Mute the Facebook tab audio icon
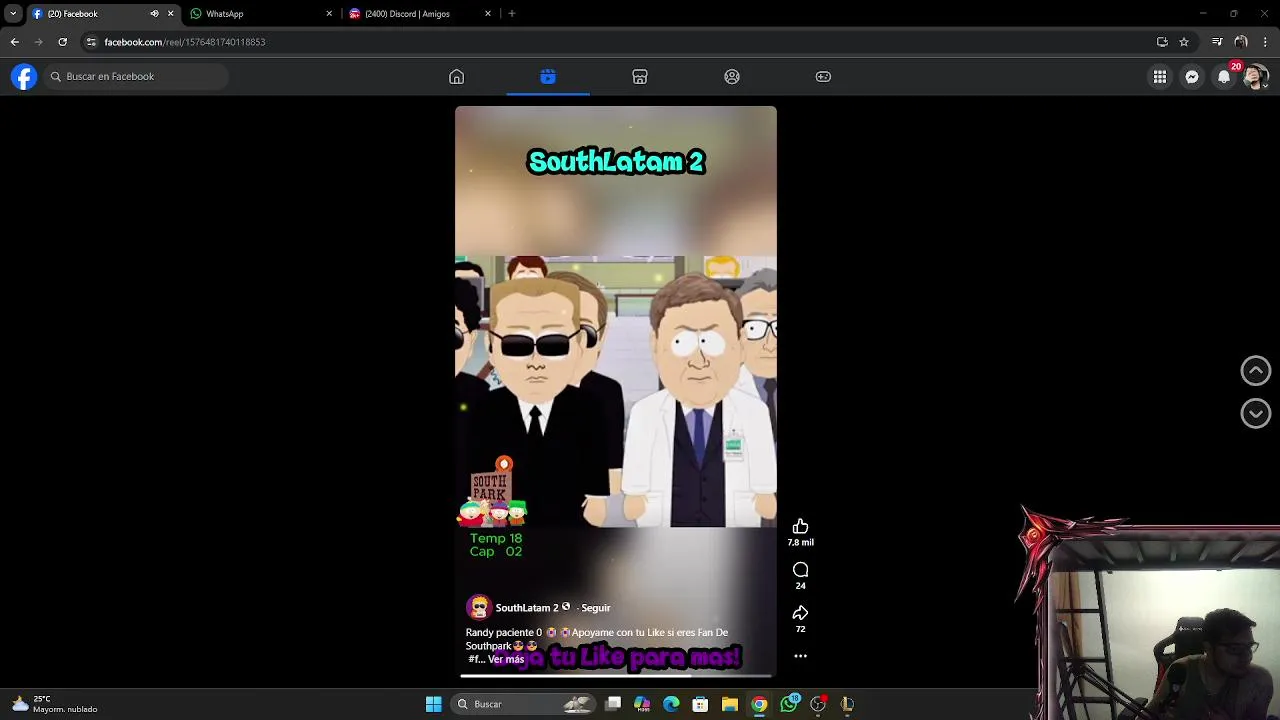The image size is (1280, 720). point(154,14)
